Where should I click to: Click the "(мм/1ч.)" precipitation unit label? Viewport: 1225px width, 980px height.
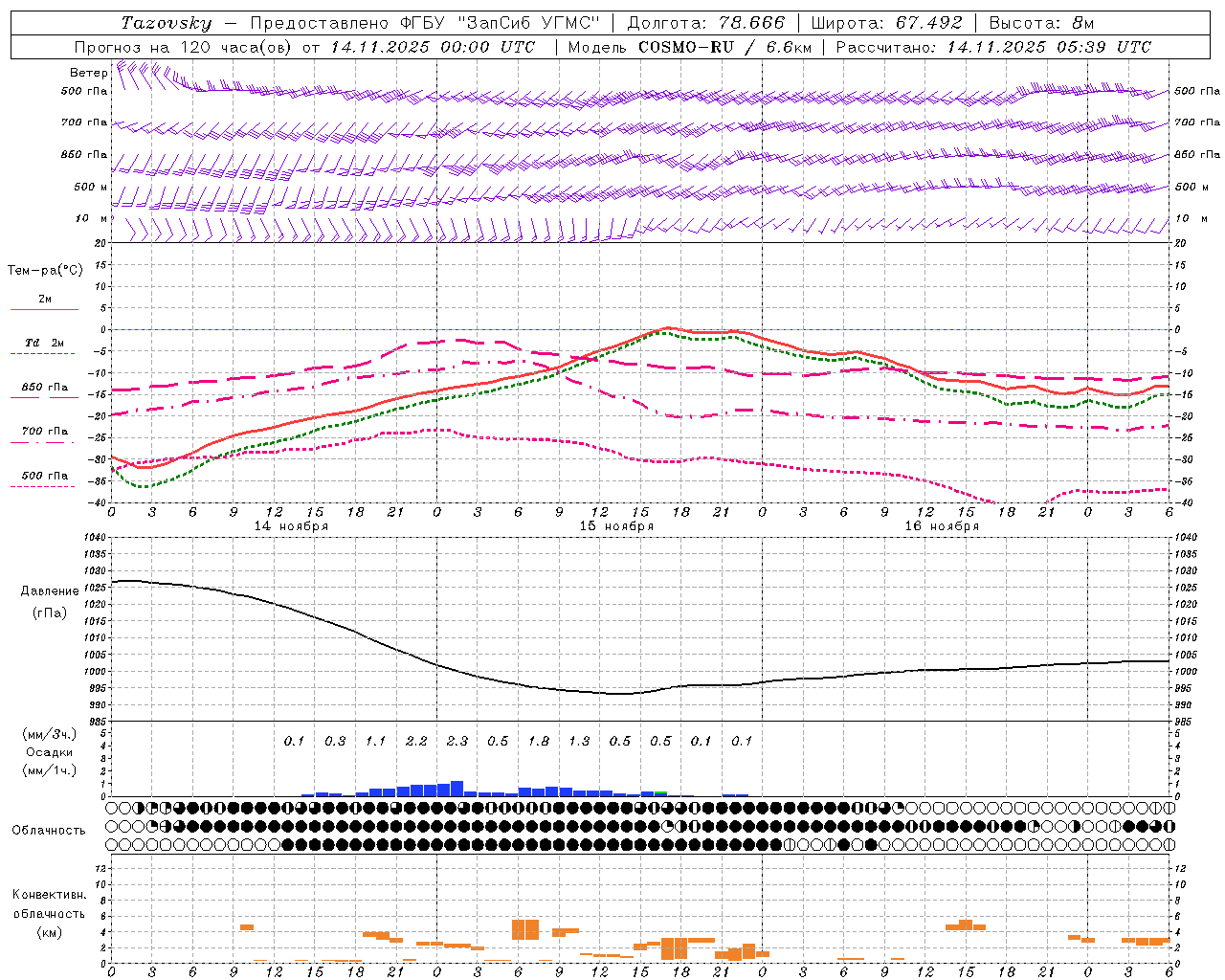(50, 770)
